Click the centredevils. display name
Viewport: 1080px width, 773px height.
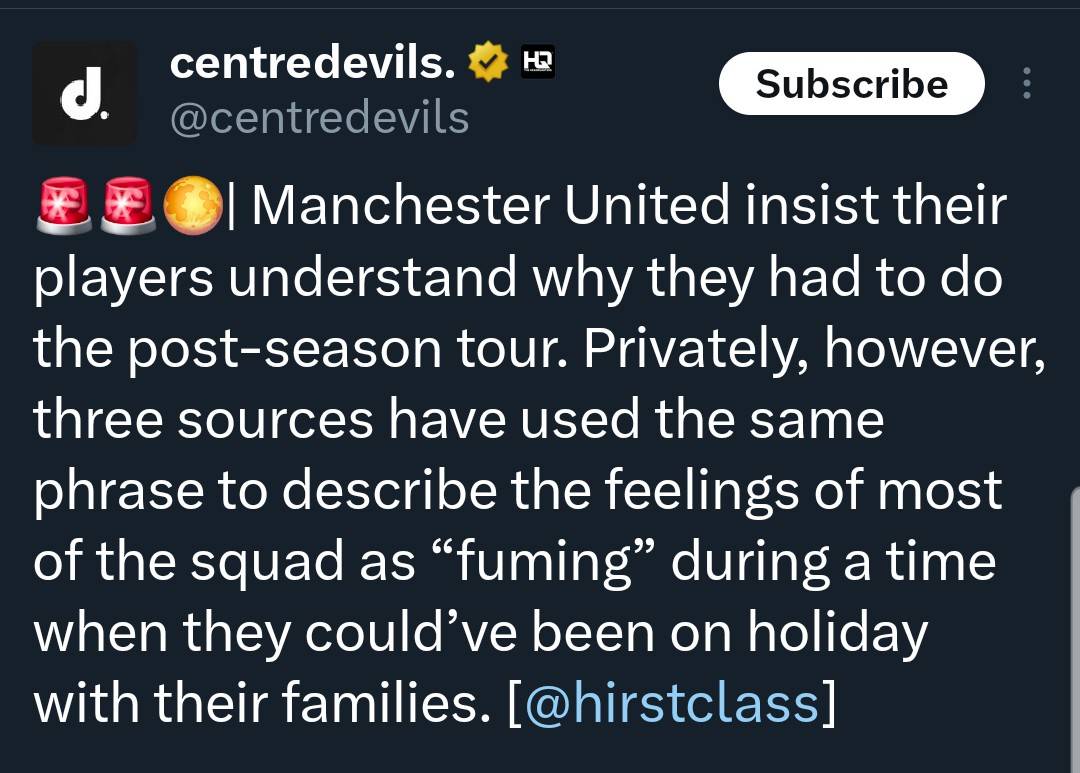click(x=313, y=63)
